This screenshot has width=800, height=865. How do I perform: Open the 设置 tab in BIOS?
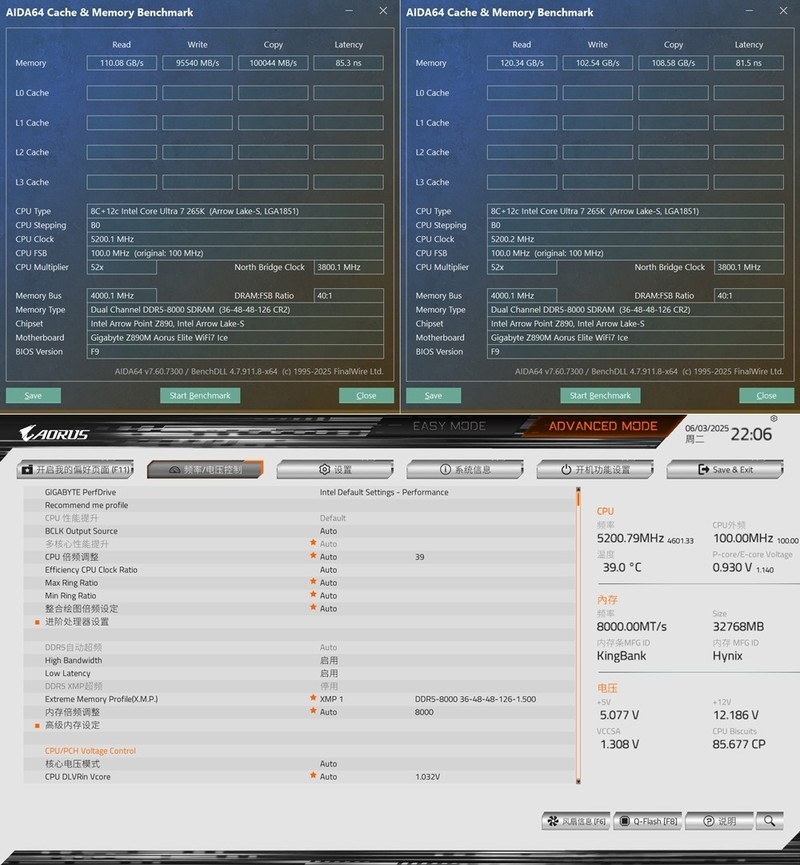(335, 469)
